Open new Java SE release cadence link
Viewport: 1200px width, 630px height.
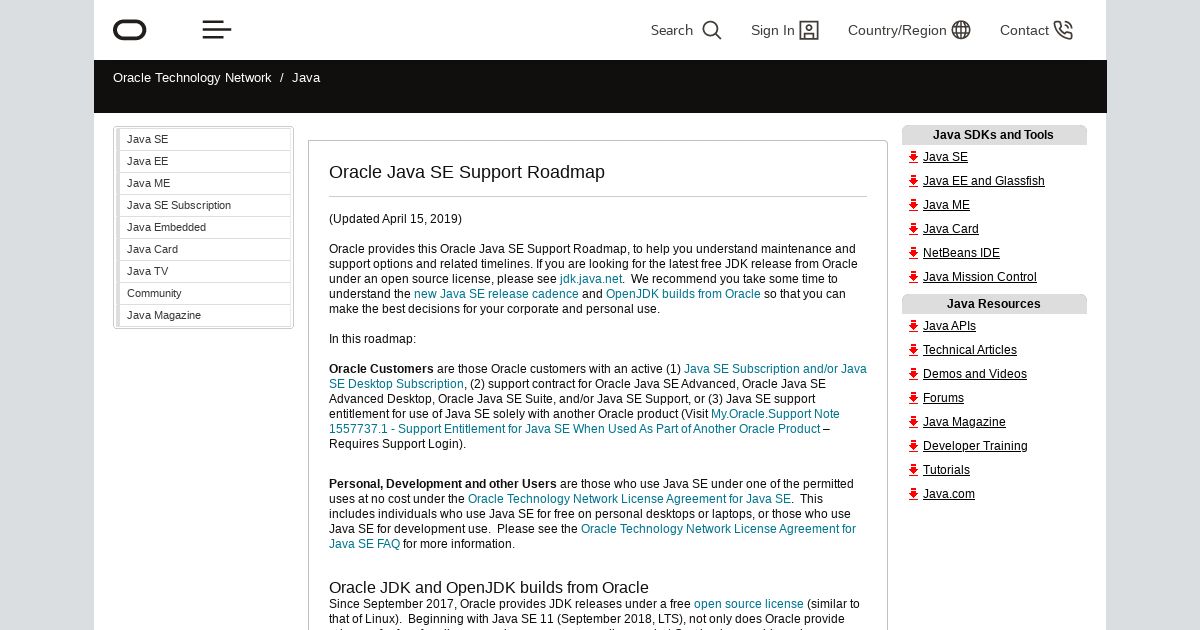coord(496,294)
